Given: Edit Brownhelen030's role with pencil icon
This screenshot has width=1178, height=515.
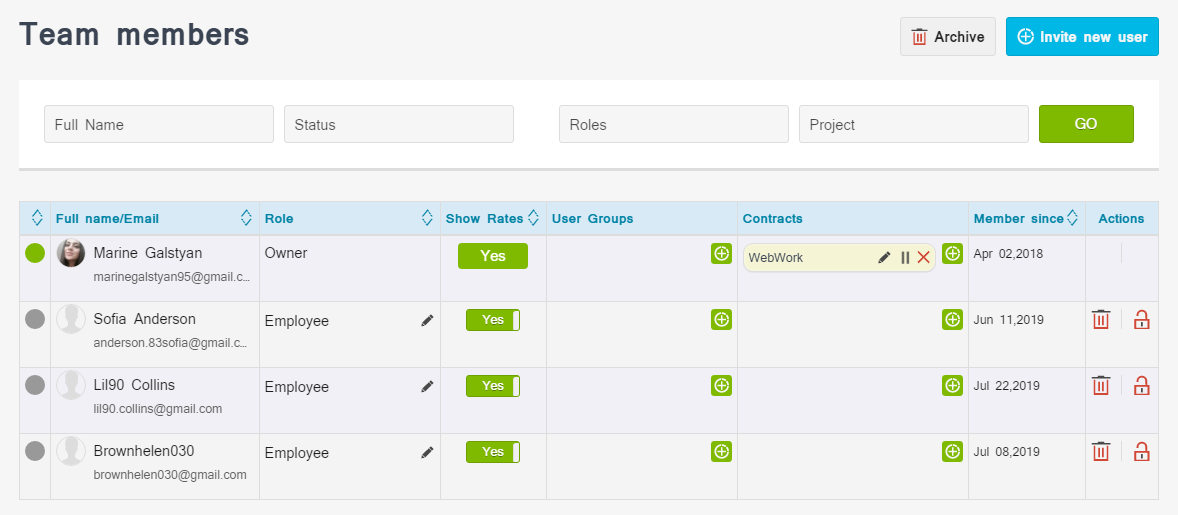Looking at the screenshot, I should pos(427,453).
